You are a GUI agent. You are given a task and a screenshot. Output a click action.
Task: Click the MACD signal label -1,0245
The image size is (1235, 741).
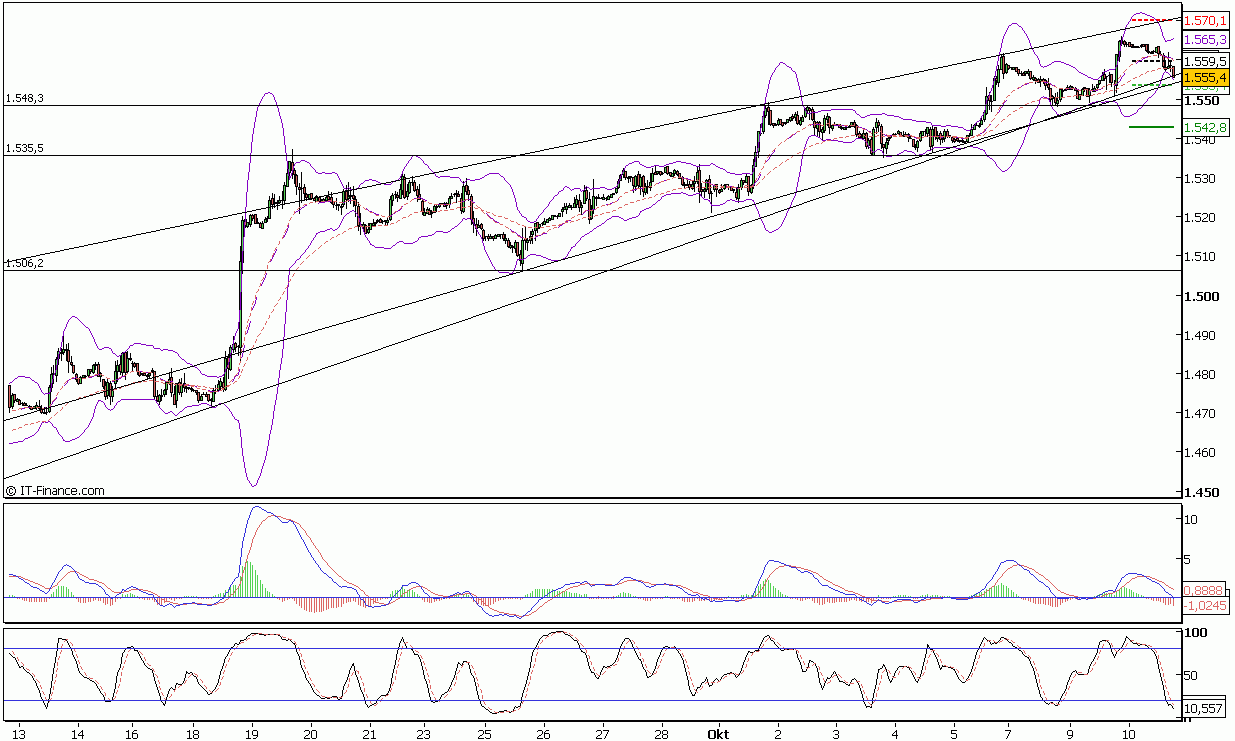pos(1203,605)
